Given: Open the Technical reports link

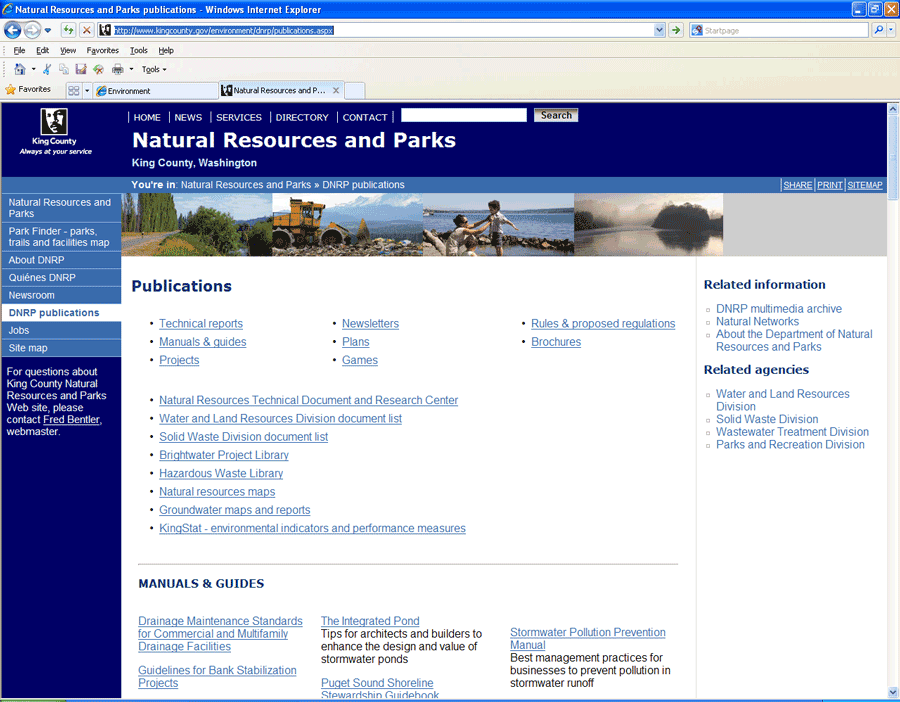Looking at the screenshot, I should pyautogui.click(x=201, y=324).
